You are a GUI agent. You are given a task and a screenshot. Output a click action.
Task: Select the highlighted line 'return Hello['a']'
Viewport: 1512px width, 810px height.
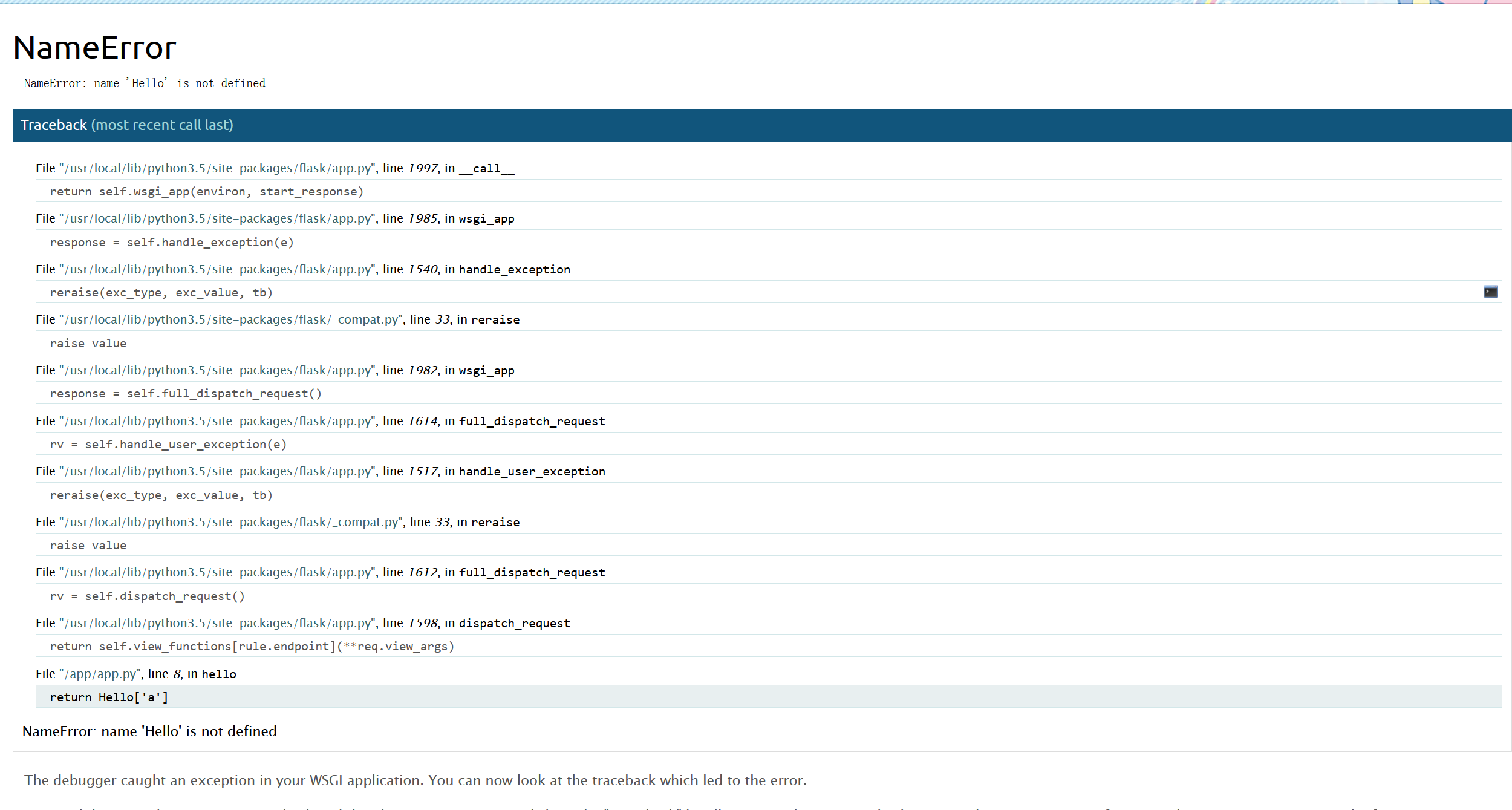tap(109, 697)
